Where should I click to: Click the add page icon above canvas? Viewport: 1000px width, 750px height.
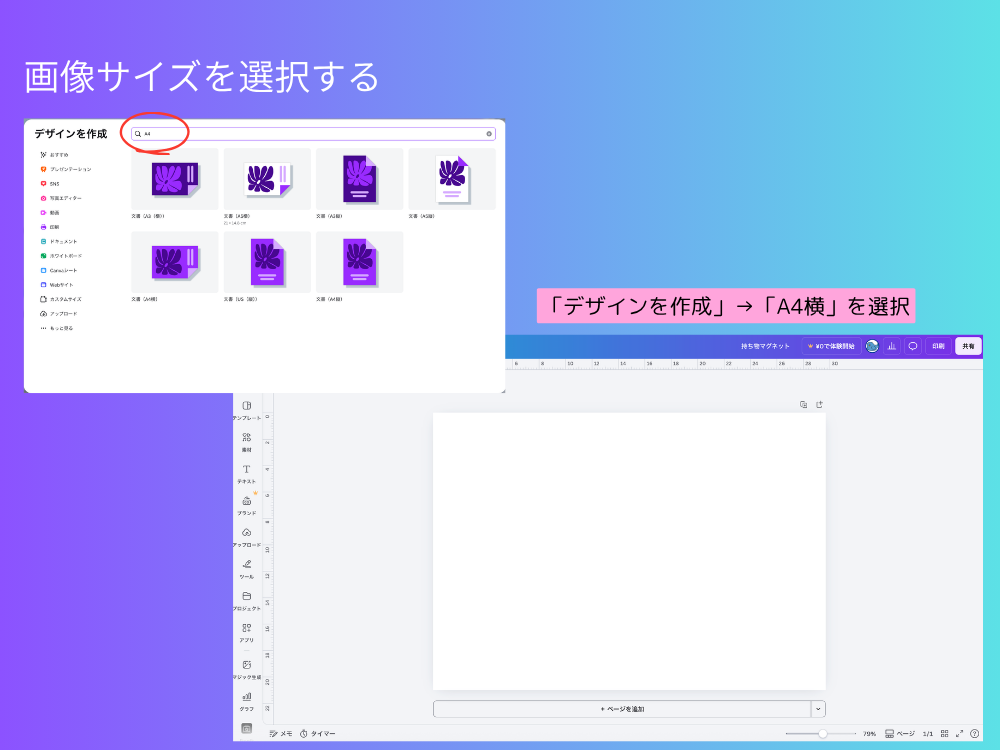[x=820, y=404]
